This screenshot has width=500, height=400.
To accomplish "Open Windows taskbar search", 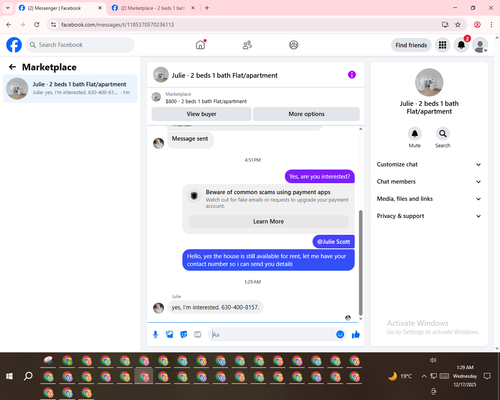I will (28, 376).
